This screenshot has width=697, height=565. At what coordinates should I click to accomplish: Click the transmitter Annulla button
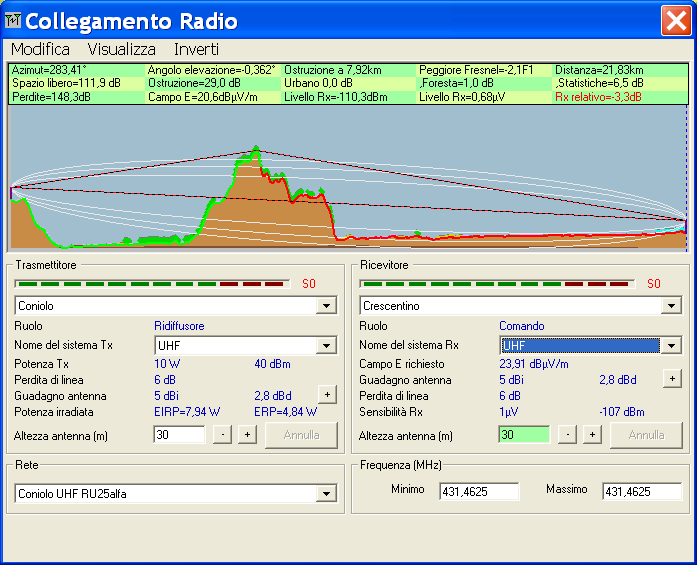point(301,435)
